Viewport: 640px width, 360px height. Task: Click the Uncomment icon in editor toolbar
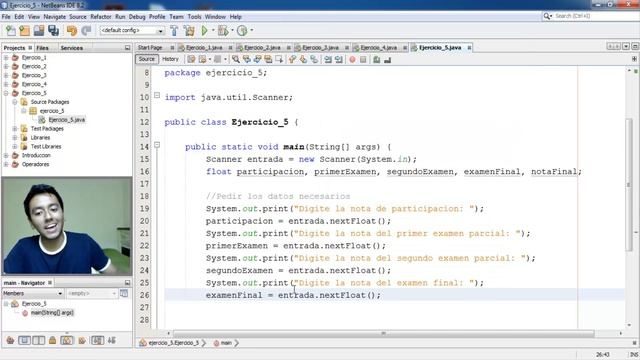point(387,60)
